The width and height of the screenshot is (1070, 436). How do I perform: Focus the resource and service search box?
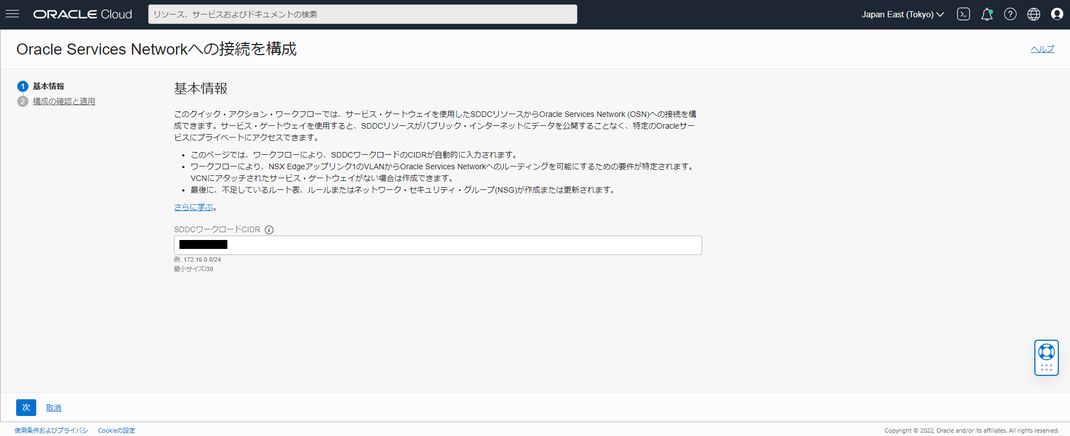[362, 14]
